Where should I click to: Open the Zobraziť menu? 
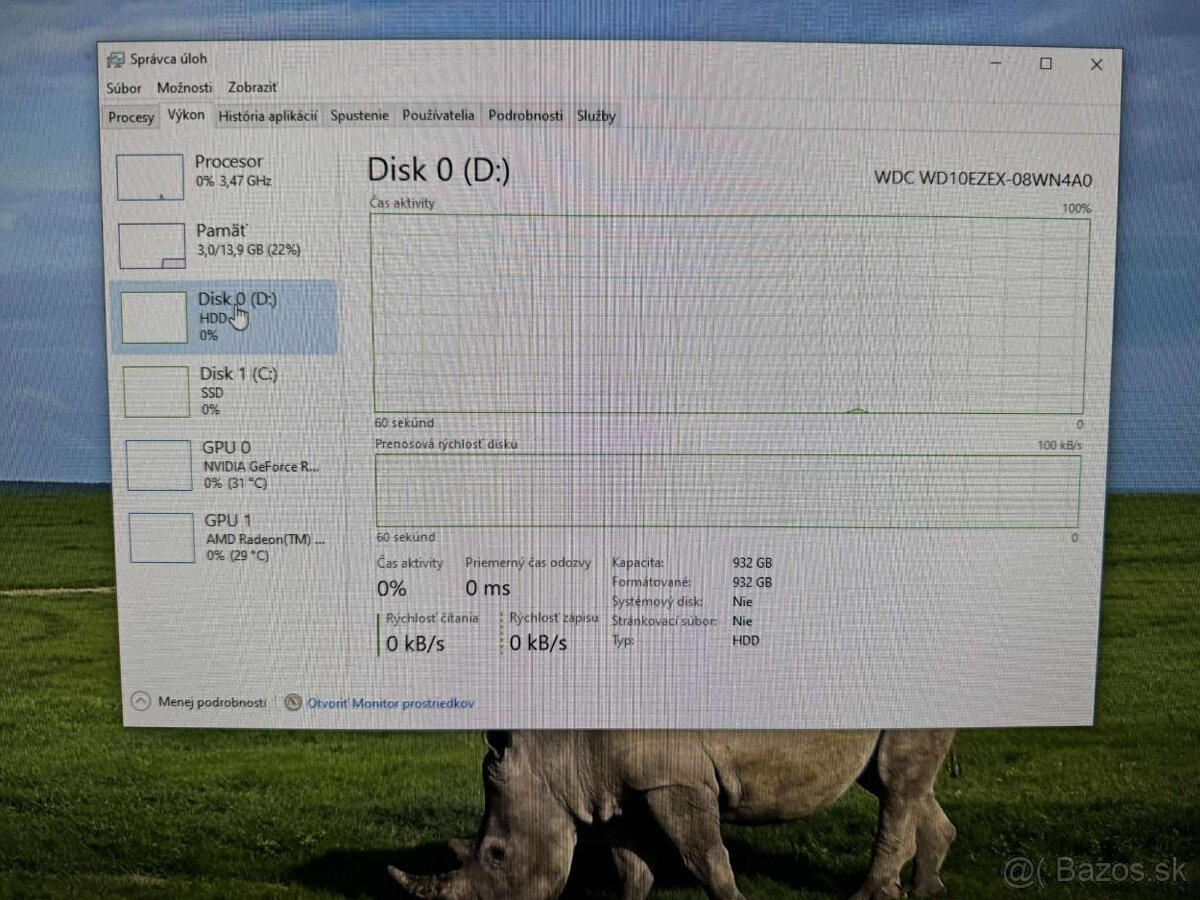252,88
